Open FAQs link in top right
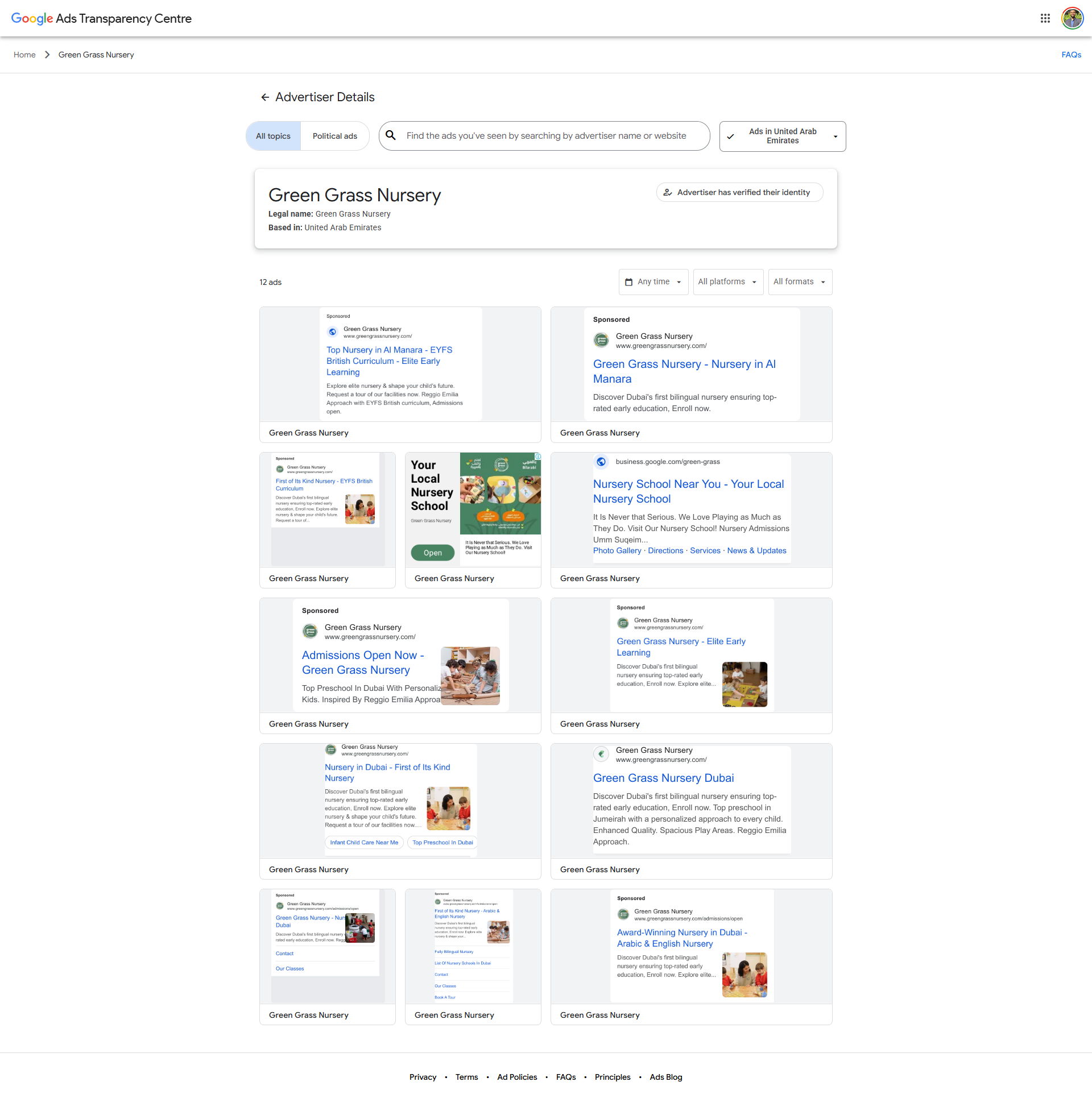The width and height of the screenshot is (1092, 1119). tap(1071, 55)
